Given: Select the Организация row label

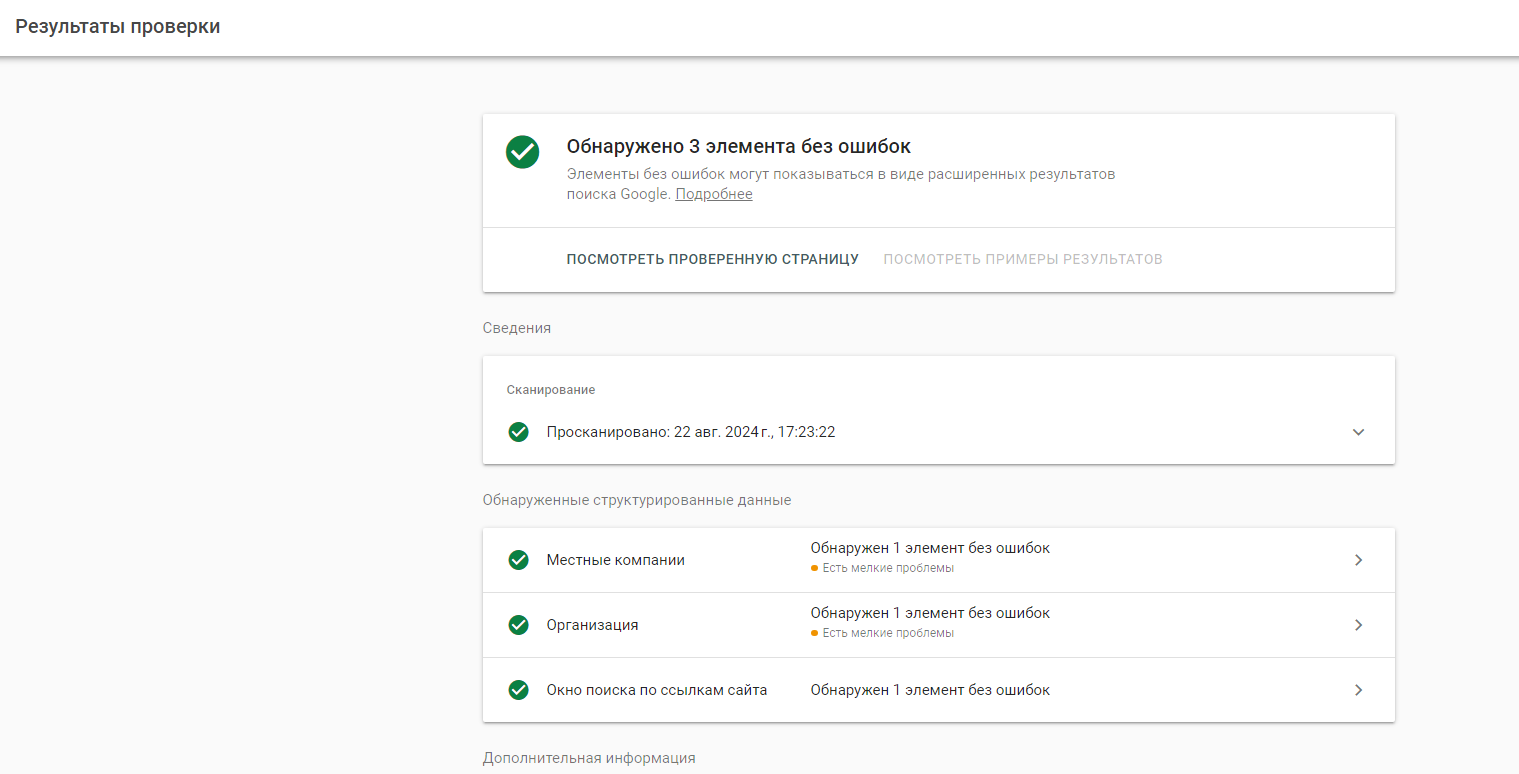Looking at the screenshot, I should click(592, 625).
